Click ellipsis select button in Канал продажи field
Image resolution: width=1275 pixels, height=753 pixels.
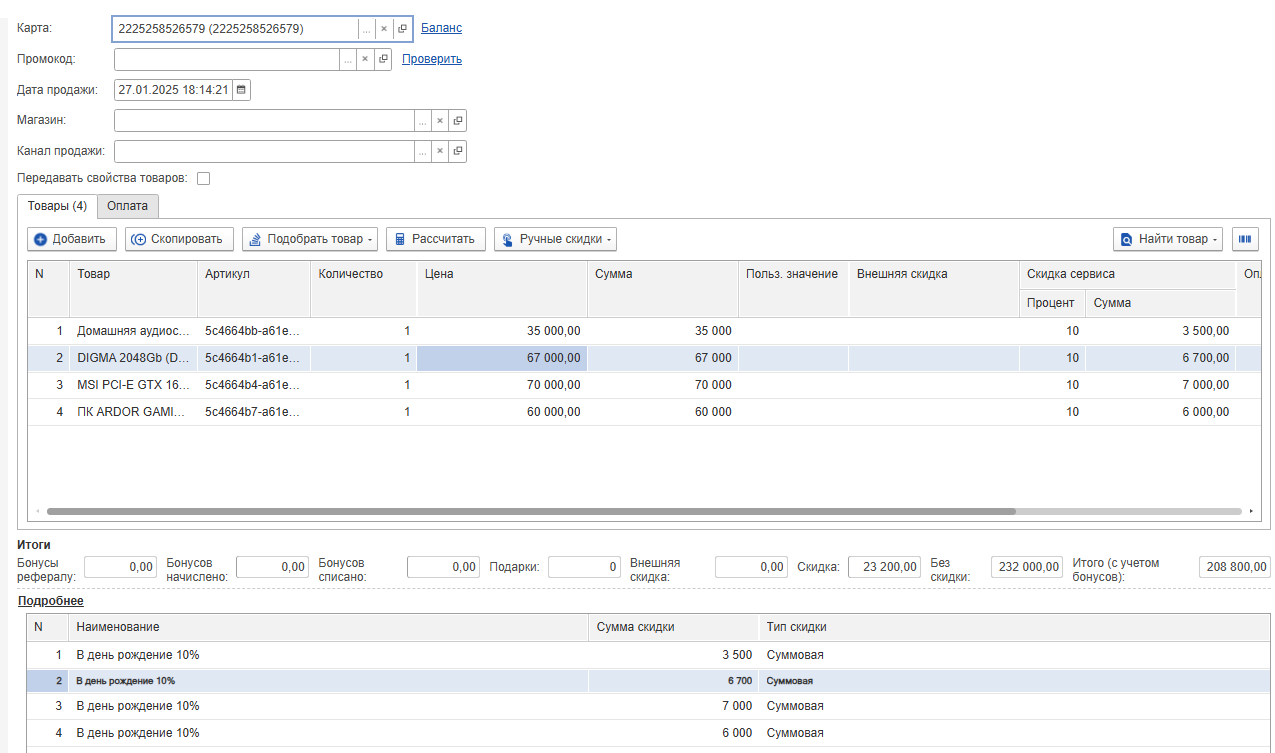pos(422,151)
